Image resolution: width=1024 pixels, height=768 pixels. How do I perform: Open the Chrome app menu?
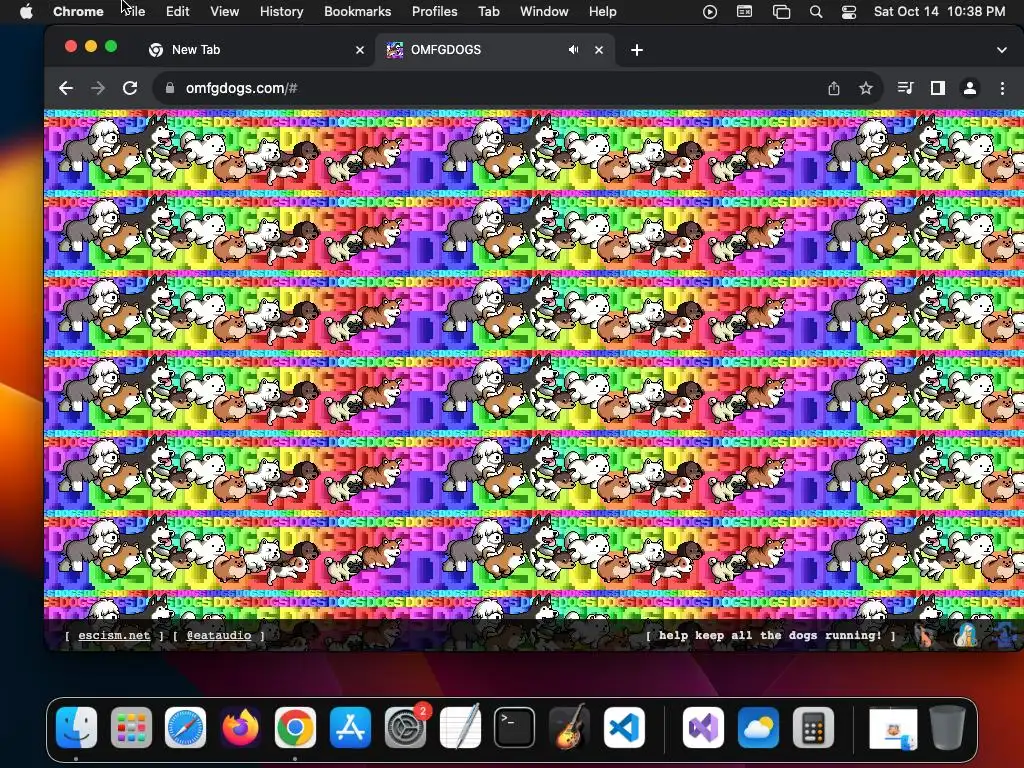click(x=78, y=11)
